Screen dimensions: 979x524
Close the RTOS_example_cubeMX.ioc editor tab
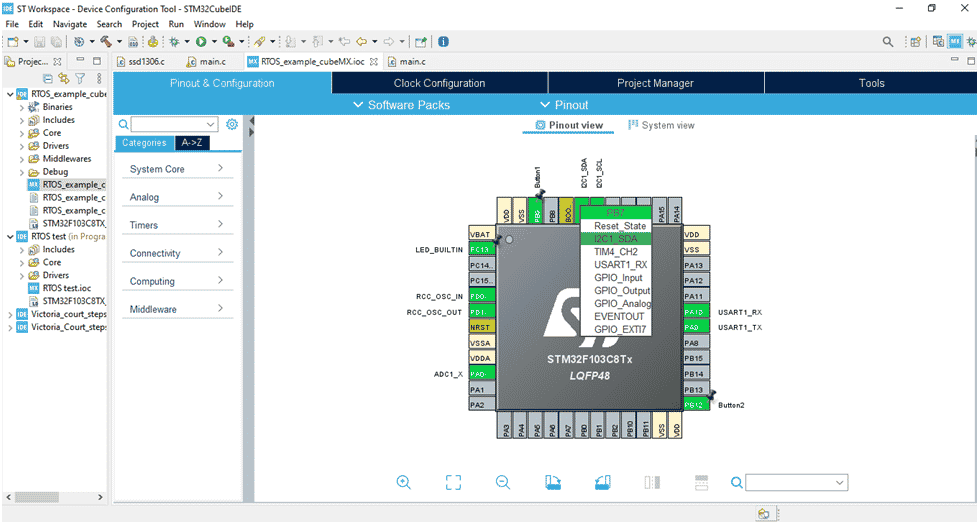373,61
